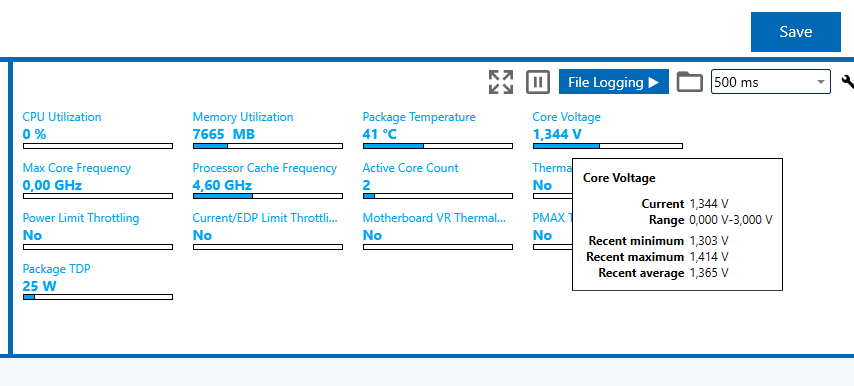Viewport: 854px width, 386px height.
Task: Select the Power Limit Throttling label
Action: (81, 218)
